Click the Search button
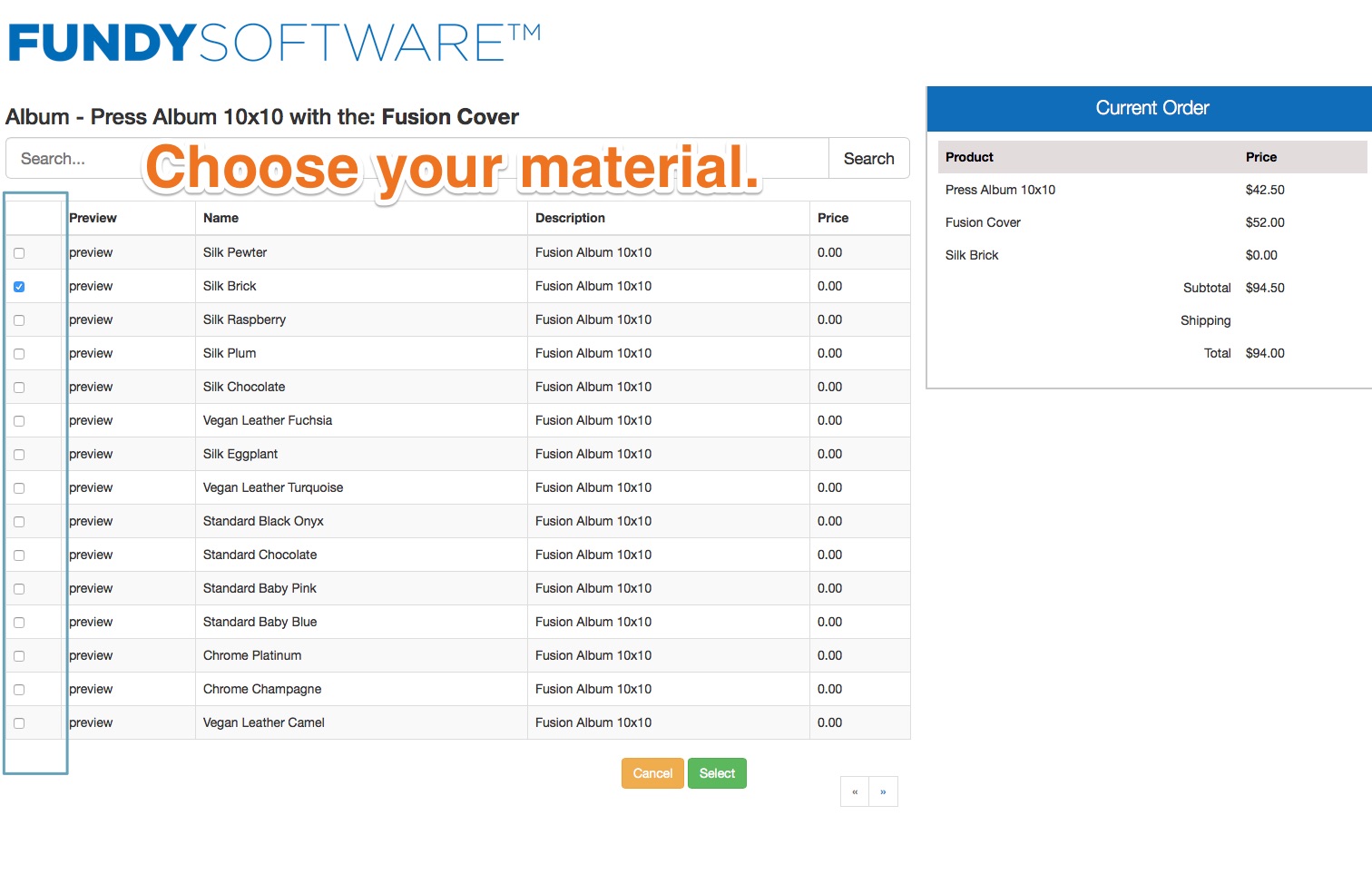The width and height of the screenshot is (1372, 894). pos(869,159)
